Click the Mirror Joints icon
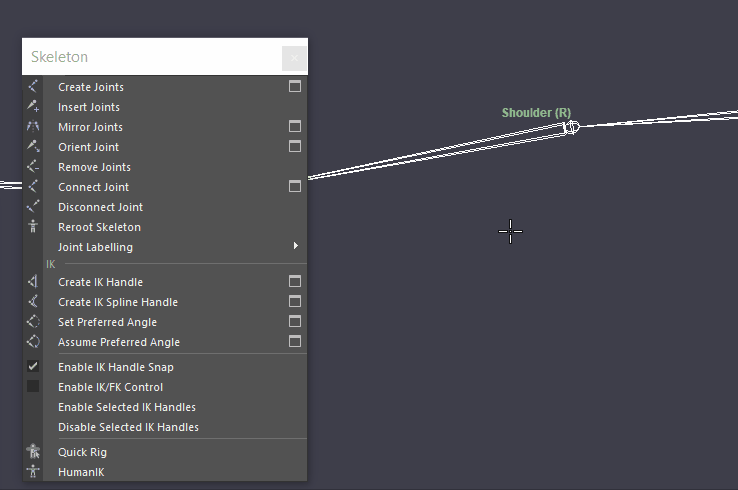738x490 pixels. tap(32, 127)
